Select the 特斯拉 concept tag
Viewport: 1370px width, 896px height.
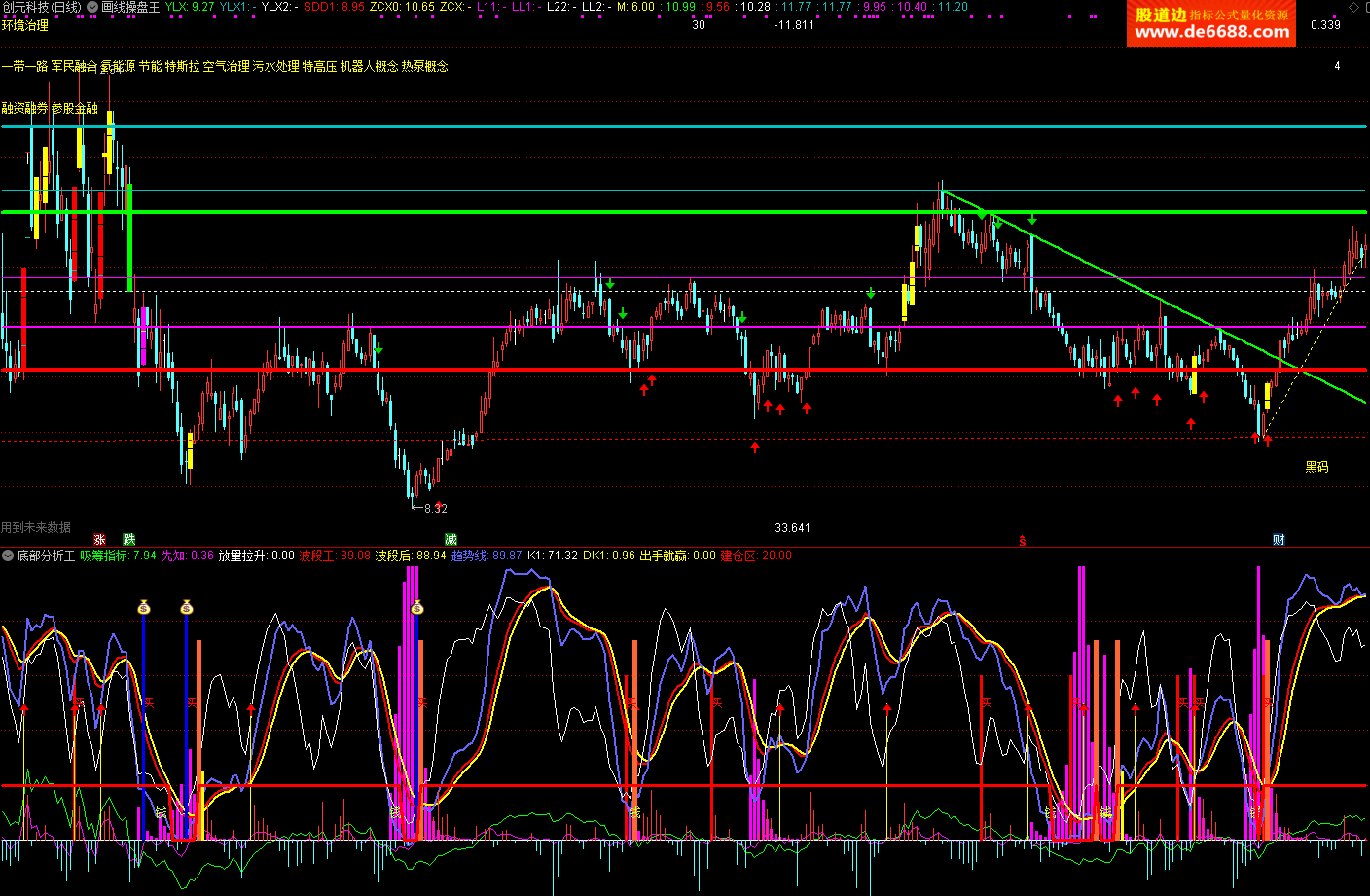[x=182, y=66]
